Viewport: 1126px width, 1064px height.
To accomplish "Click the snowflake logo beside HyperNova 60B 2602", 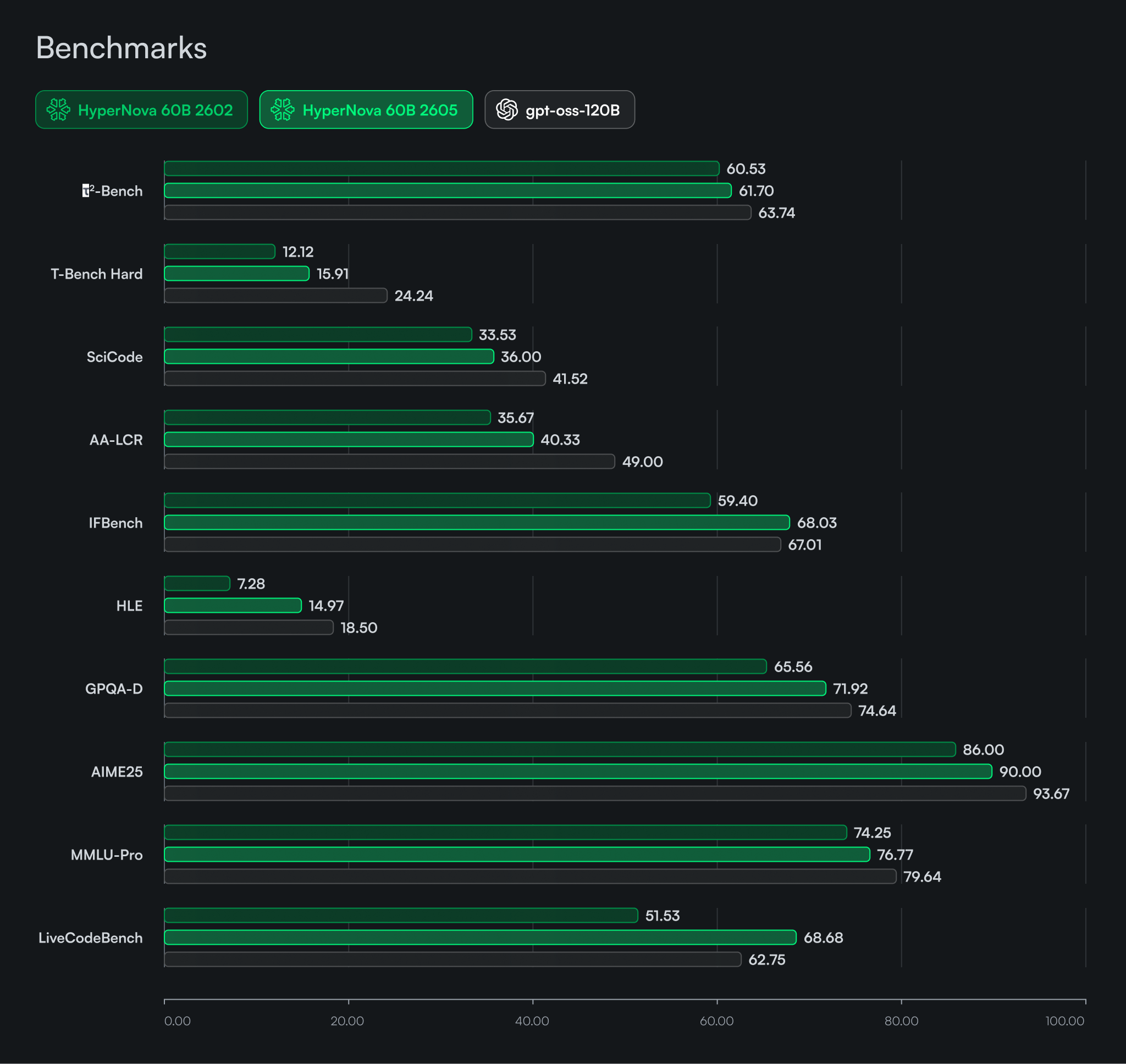I will click(x=58, y=109).
